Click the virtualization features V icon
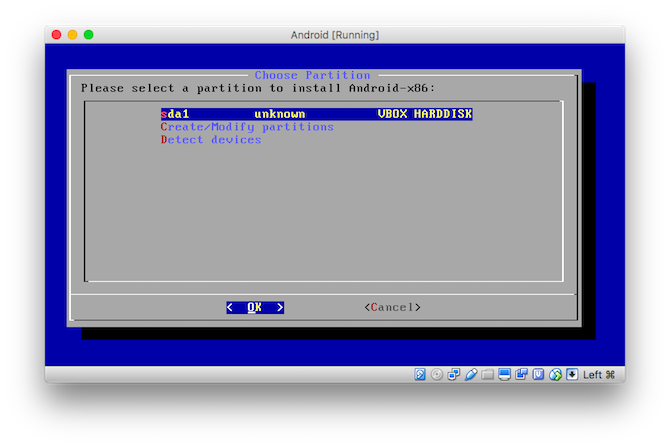The image size is (670, 447). (538, 375)
